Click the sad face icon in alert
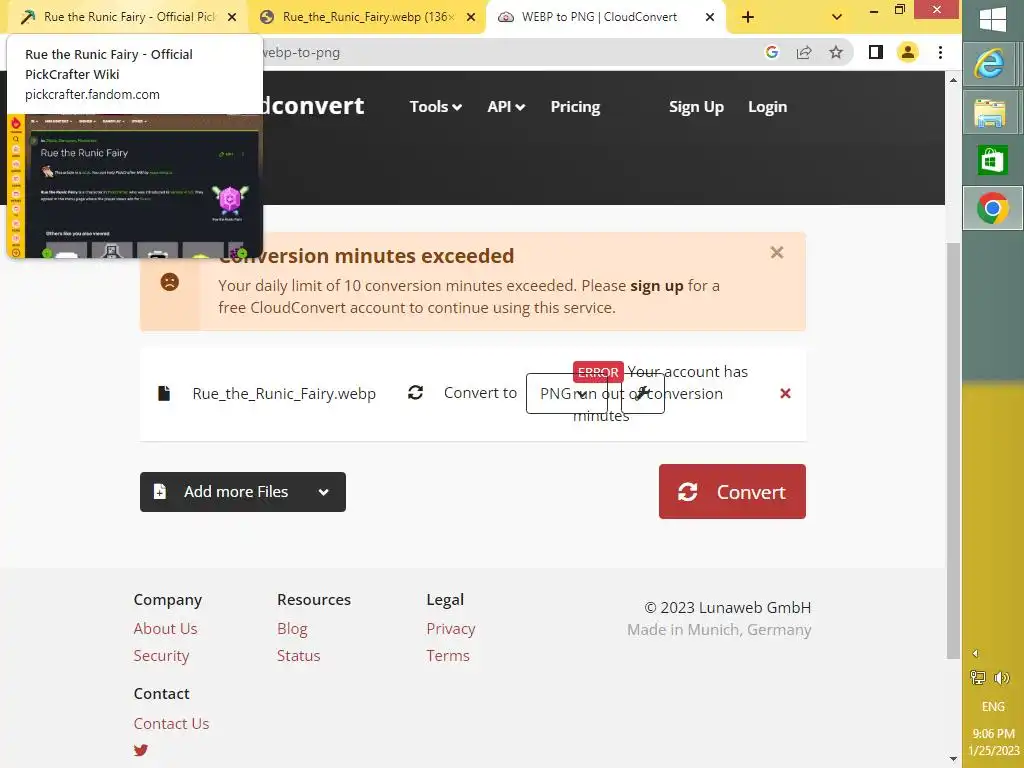Image resolution: width=1024 pixels, height=768 pixels. point(170,282)
